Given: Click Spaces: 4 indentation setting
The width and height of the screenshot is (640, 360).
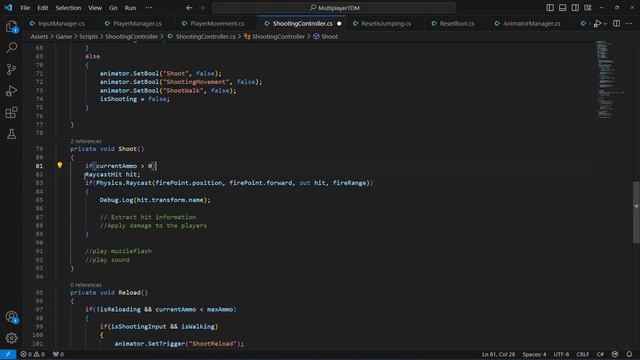Looking at the screenshot, I should point(534,354).
